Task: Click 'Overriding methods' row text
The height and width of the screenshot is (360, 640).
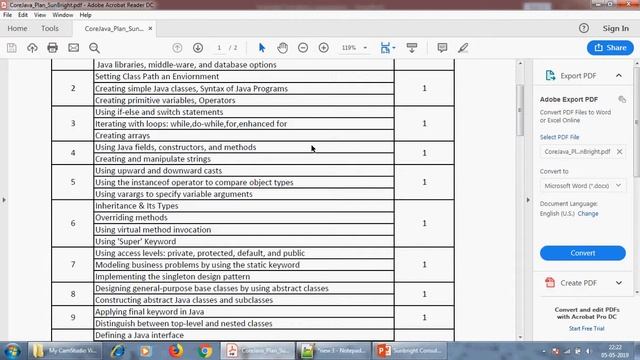Action: (131, 218)
